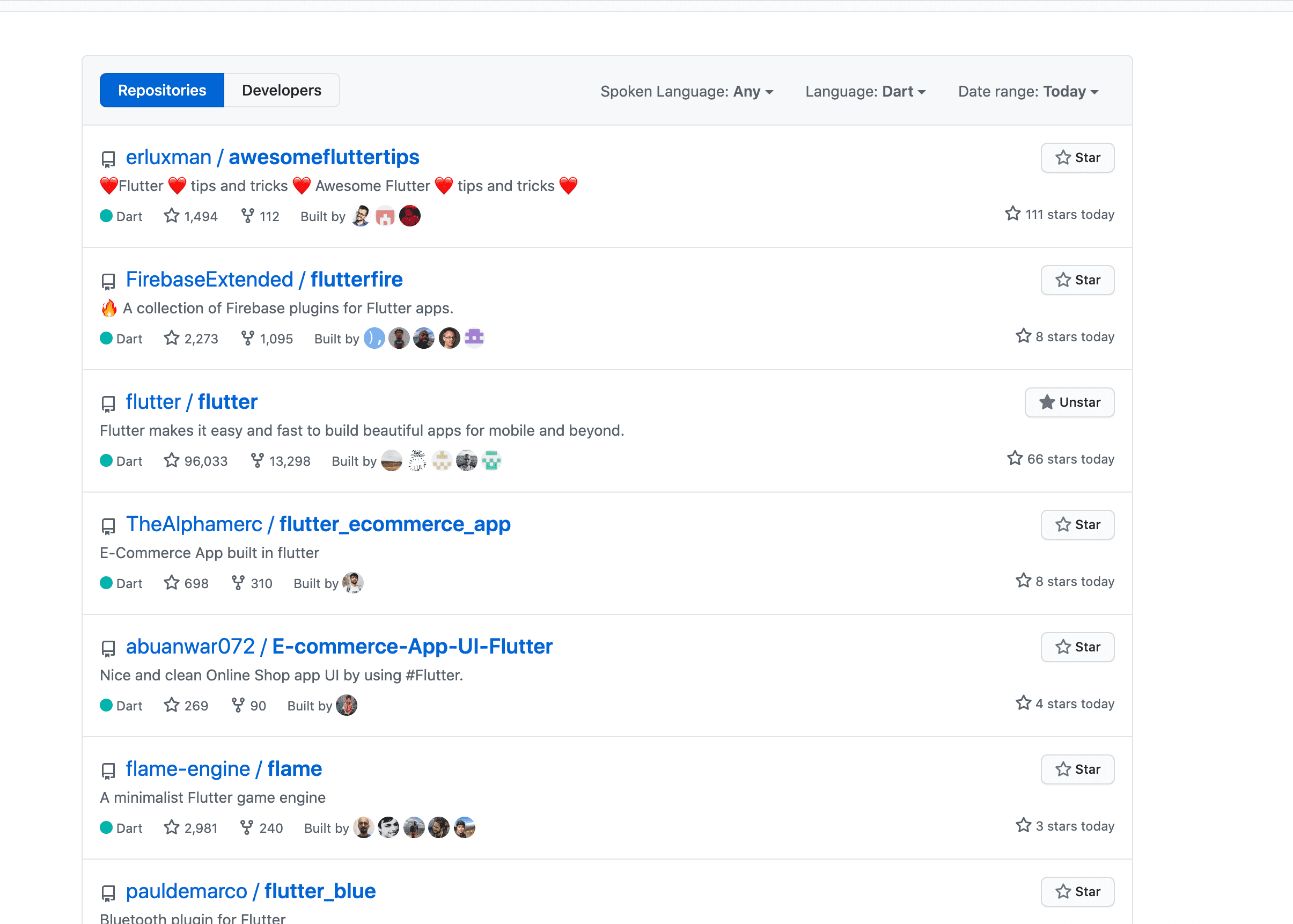Star the flutter_blue repository
Viewport: 1293px width, 924px height.
[1077, 892]
